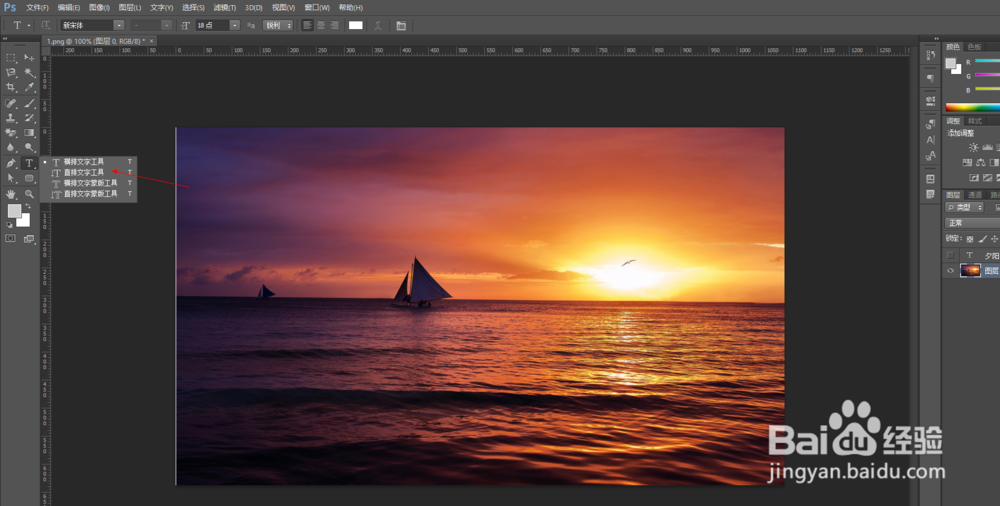The image size is (1000, 506).
Task: Open the Create Warped Text dialog
Action: coord(378,26)
